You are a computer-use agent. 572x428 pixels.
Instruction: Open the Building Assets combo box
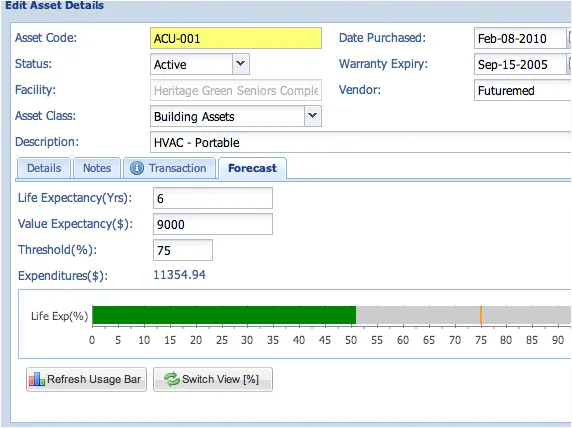point(236,116)
